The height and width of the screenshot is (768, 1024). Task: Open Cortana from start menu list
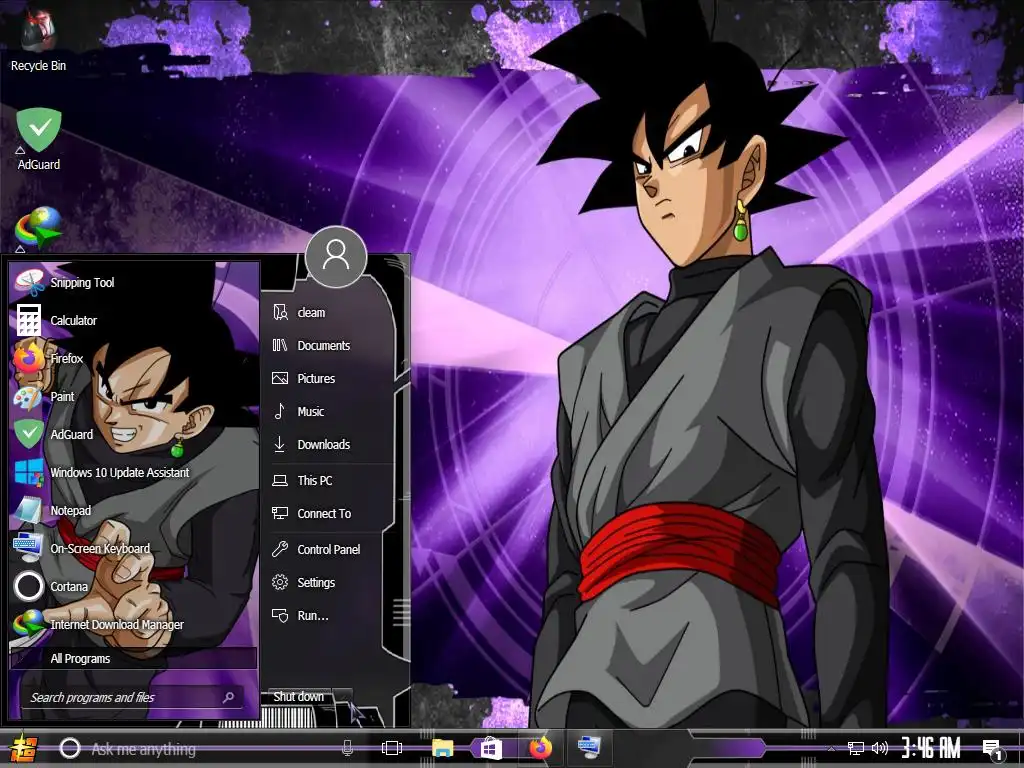pyautogui.click(x=133, y=586)
